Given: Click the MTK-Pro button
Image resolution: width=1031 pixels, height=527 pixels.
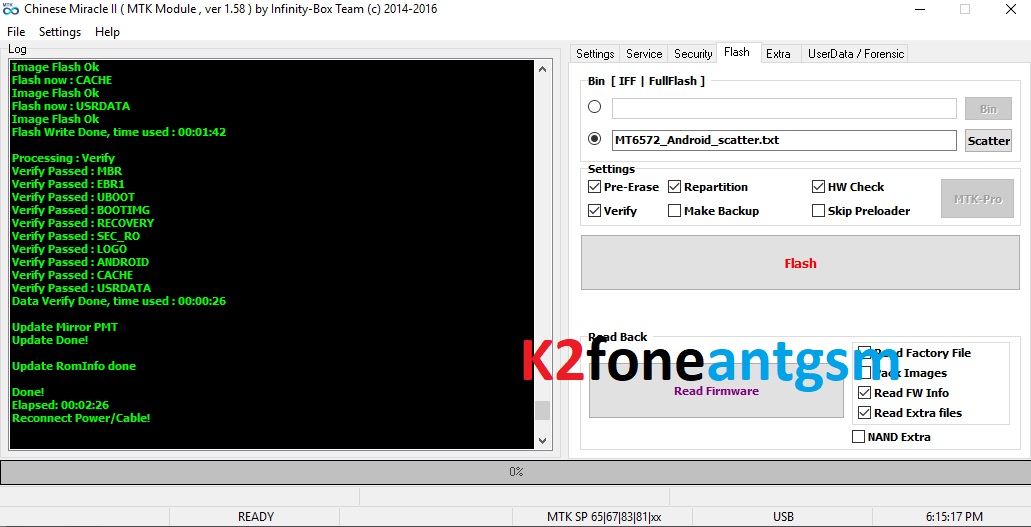Looking at the screenshot, I should [x=977, y=199].
